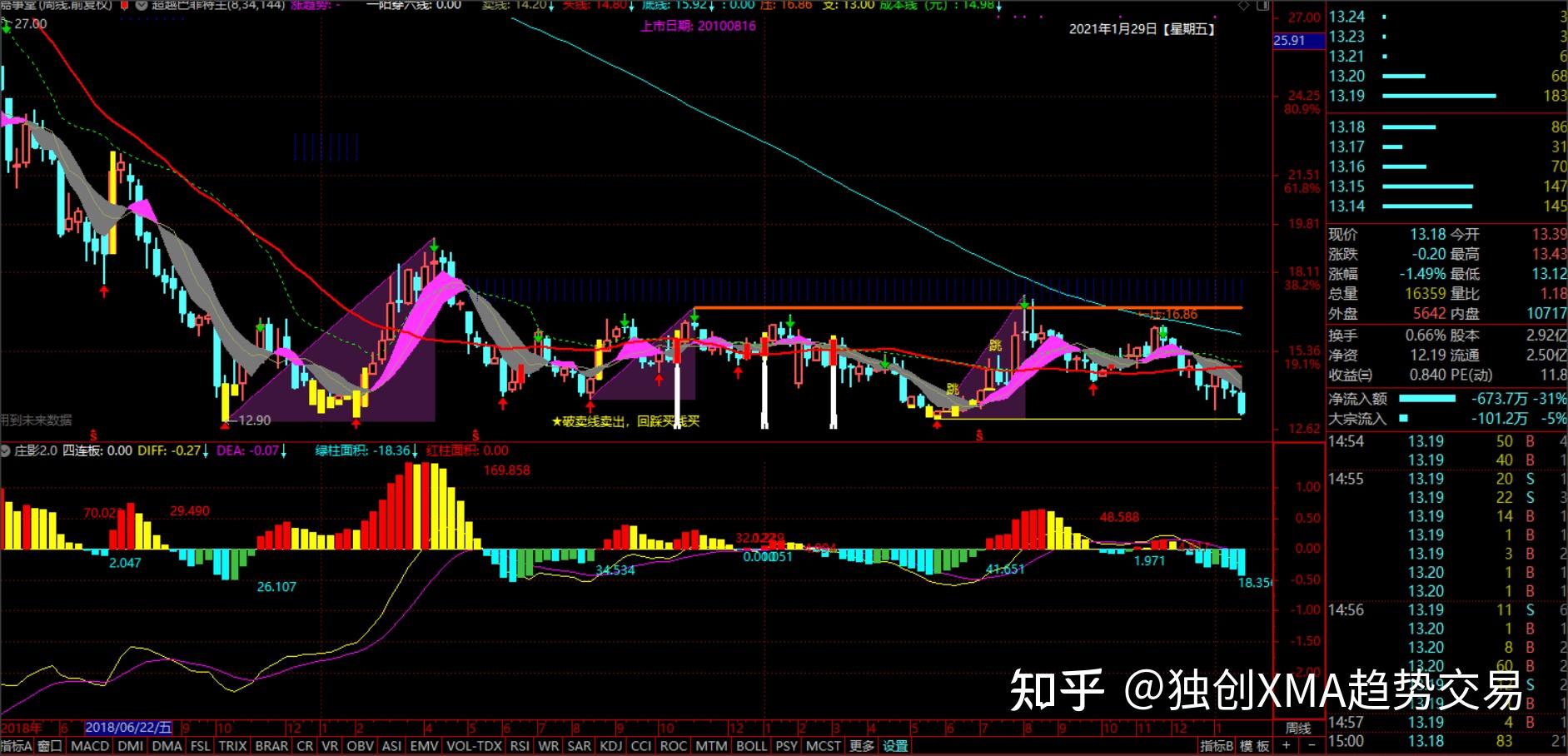Screen dimensions: 1568x756
Task: Click the 2021年1月29日 date label
Action: tap(1142, 28)
